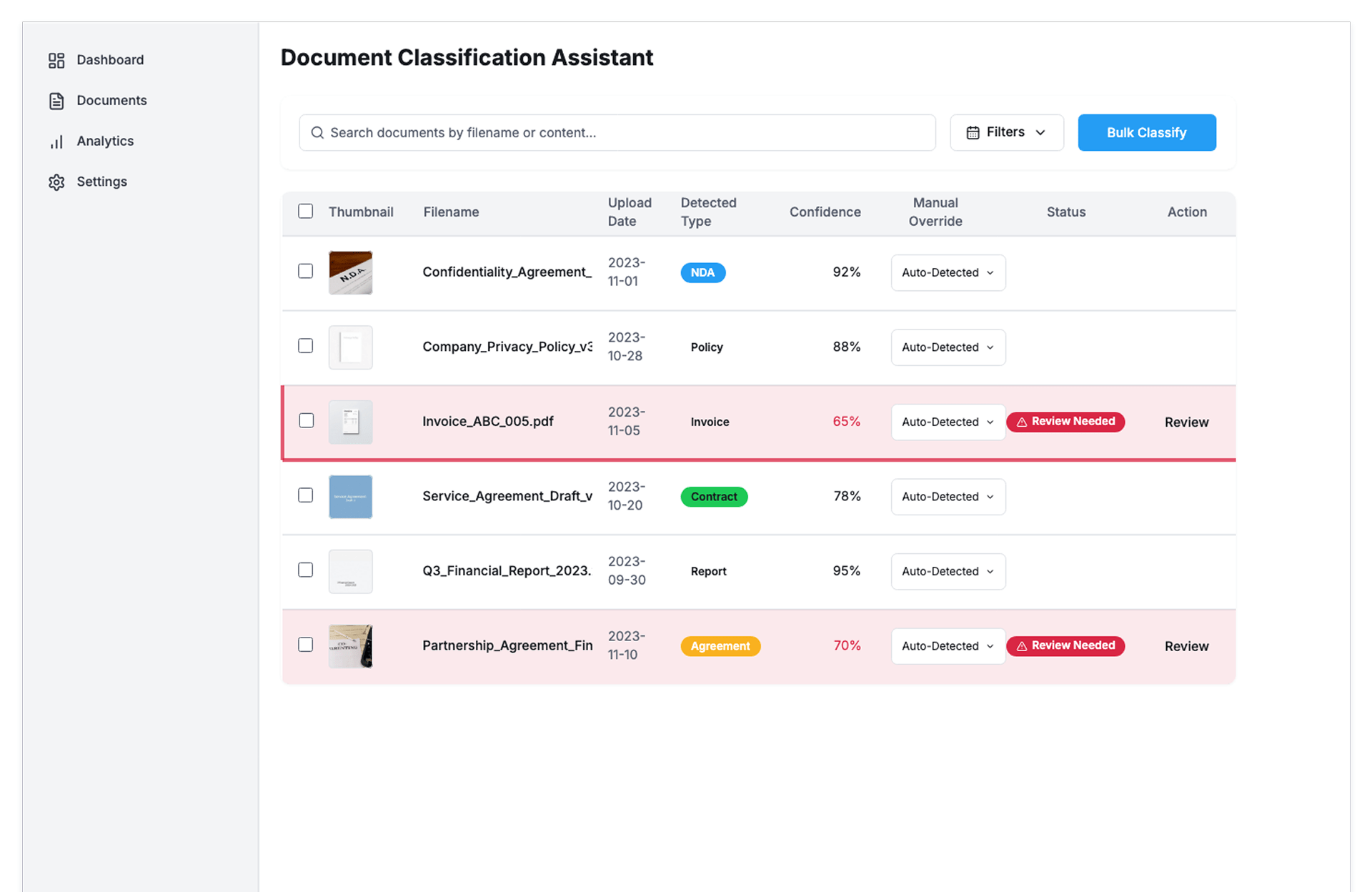The height and width of the screenshot is (892, 1372).
Task: Click the Documents file icon in sidebar
Action: coord(56,101)
